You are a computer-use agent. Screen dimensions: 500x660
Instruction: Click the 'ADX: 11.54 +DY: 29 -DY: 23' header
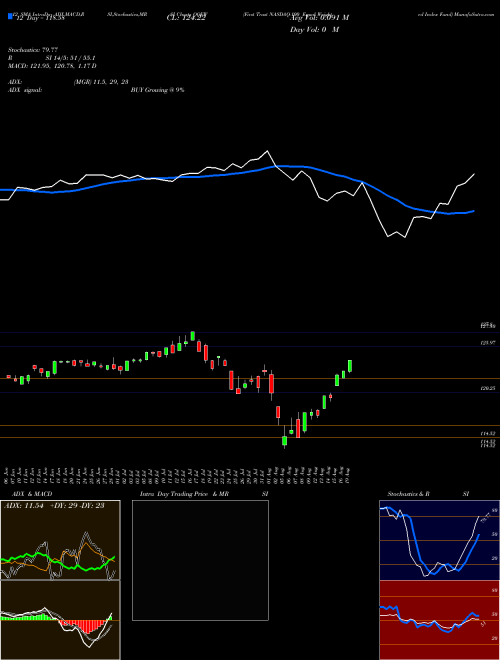54,506
